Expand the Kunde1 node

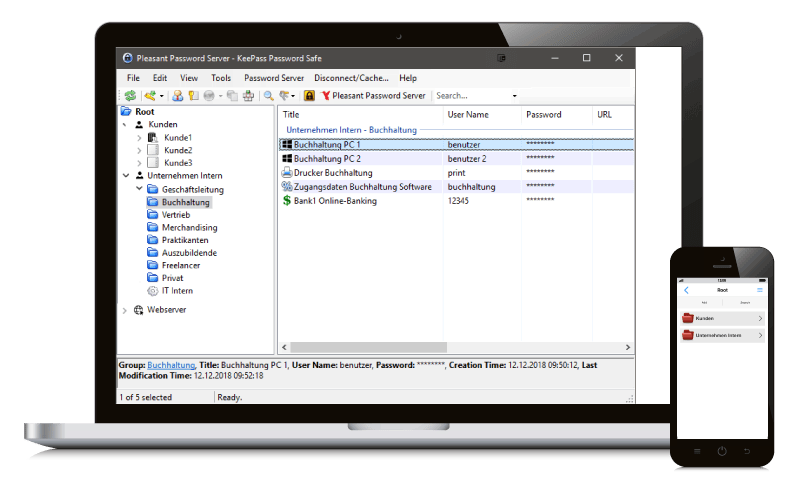pyautogui.click(x=139, y=138)
